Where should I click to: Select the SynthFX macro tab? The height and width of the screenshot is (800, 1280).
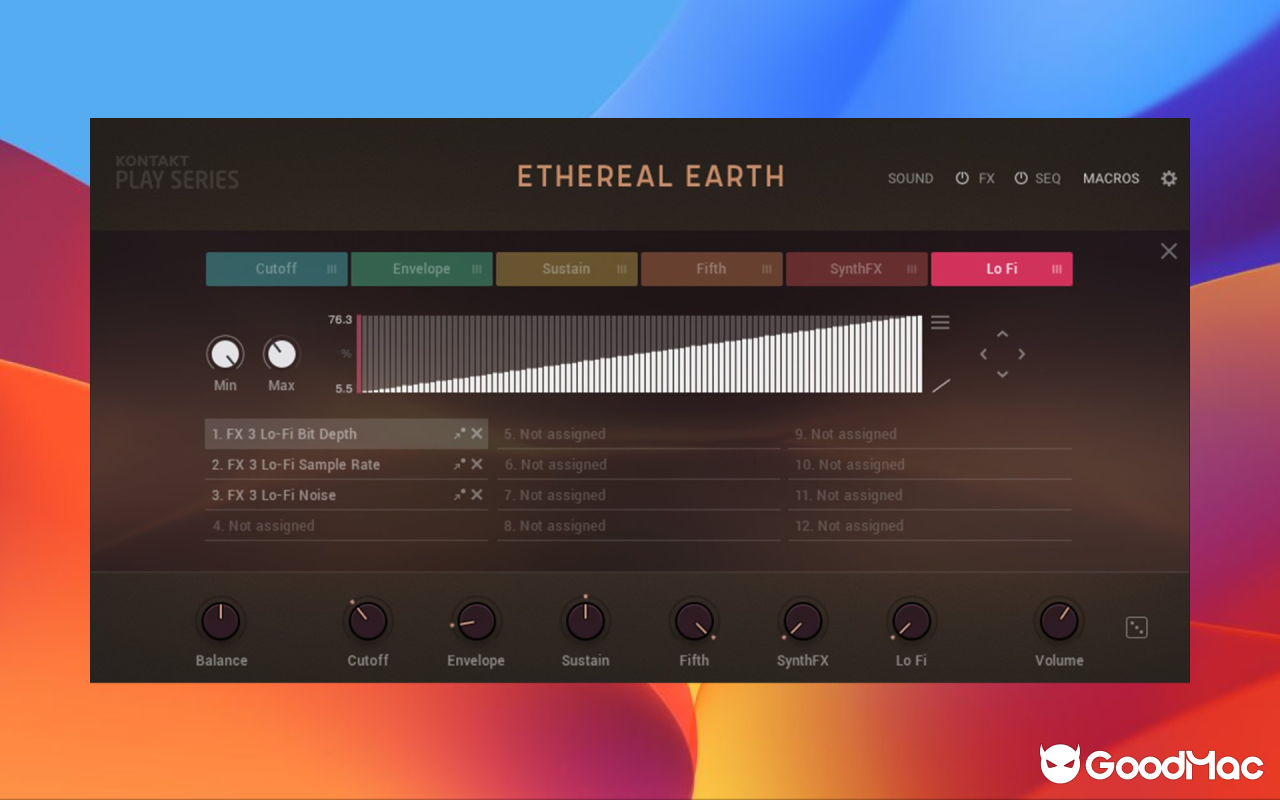[856, 268]
